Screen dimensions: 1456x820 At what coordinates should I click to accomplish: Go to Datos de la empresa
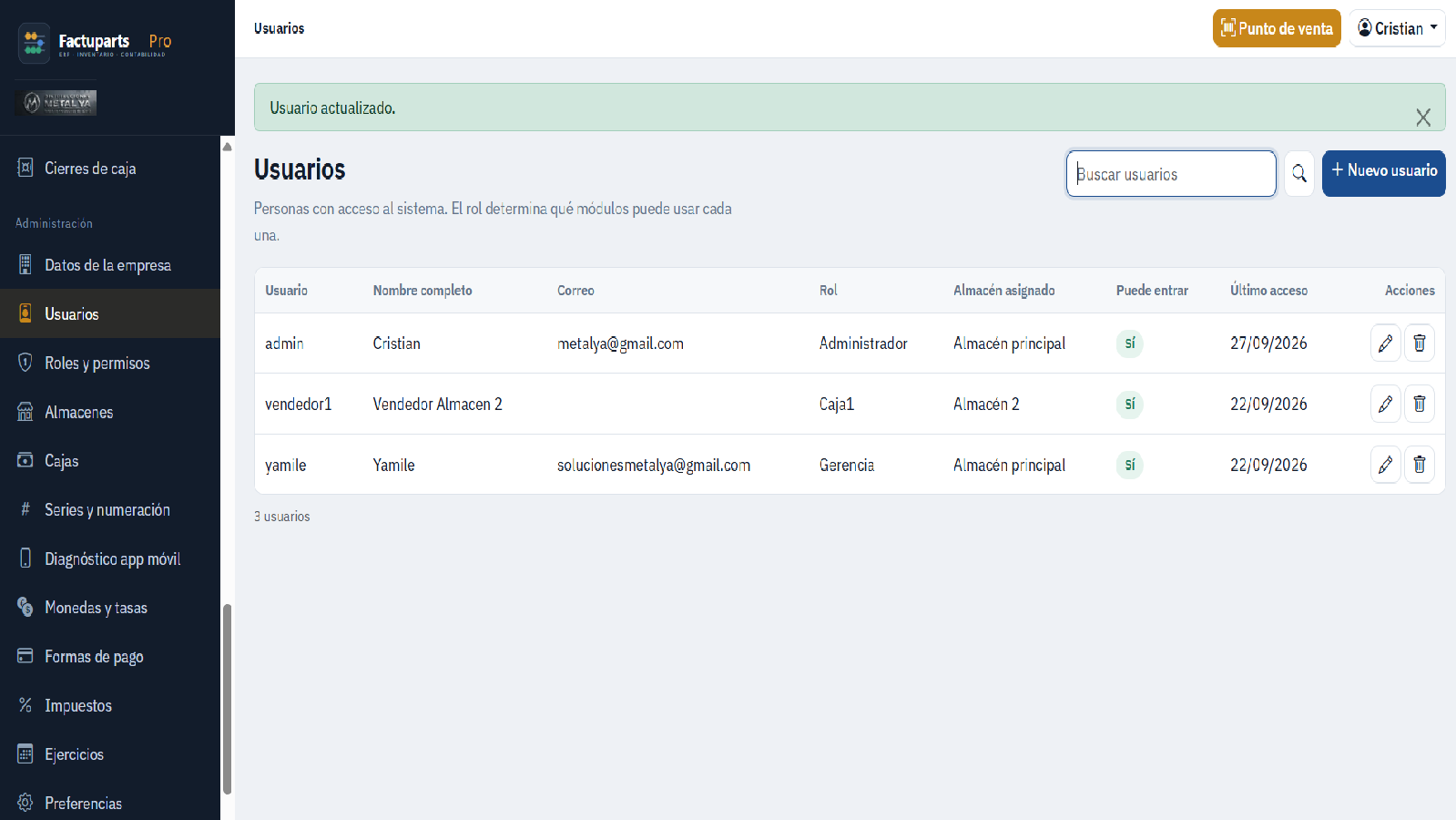[x=110, y=265]
